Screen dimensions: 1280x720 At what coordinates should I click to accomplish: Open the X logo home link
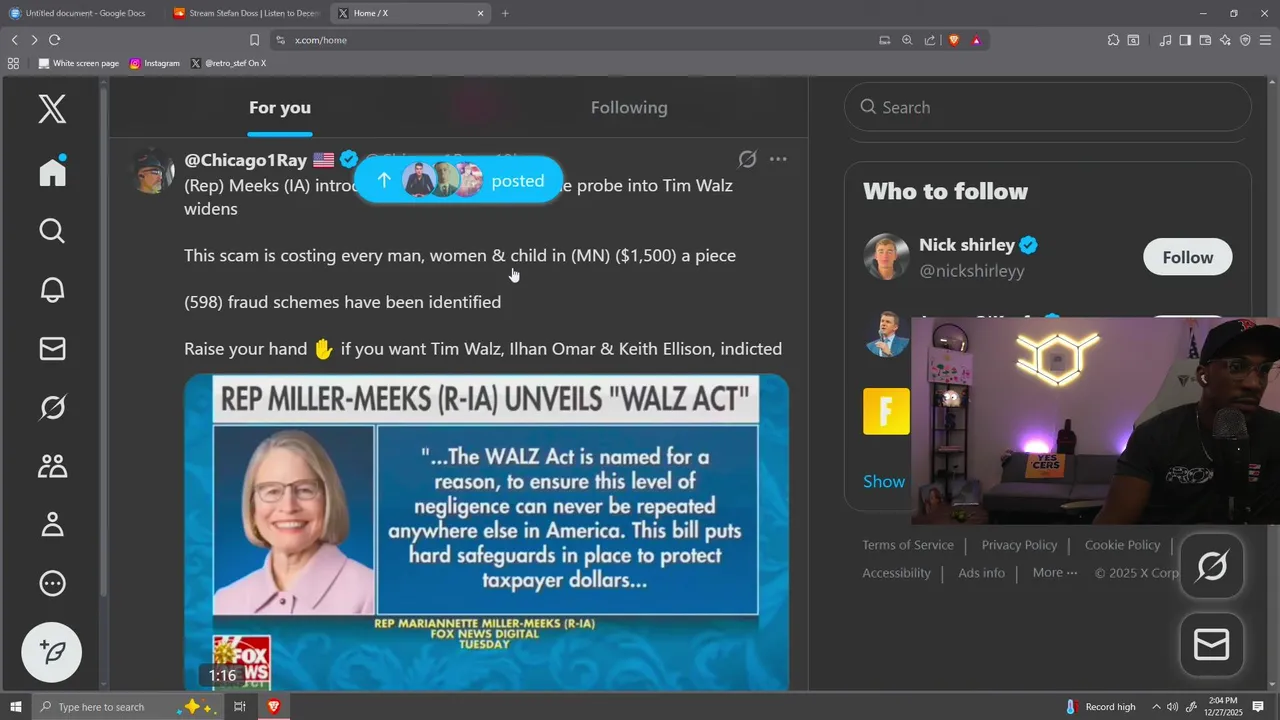tap(52, 108)
